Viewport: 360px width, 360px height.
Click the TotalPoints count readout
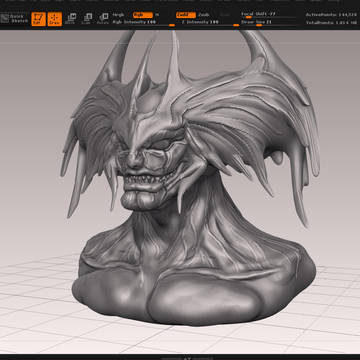332,22
